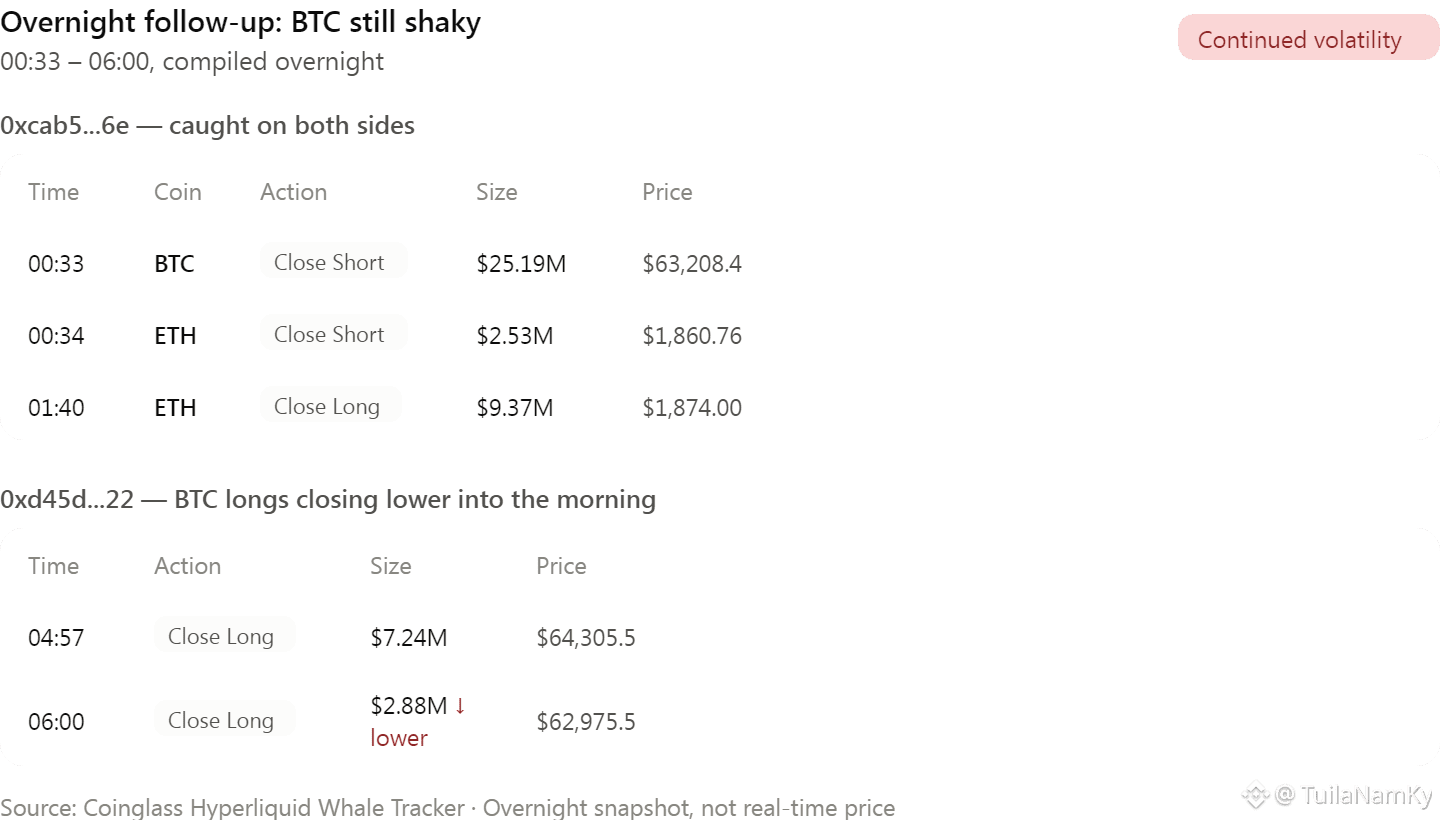This screenshot has width=1440, height=820.
Task: Click the $62,975.5 price cell
Action: pos(586,722)
